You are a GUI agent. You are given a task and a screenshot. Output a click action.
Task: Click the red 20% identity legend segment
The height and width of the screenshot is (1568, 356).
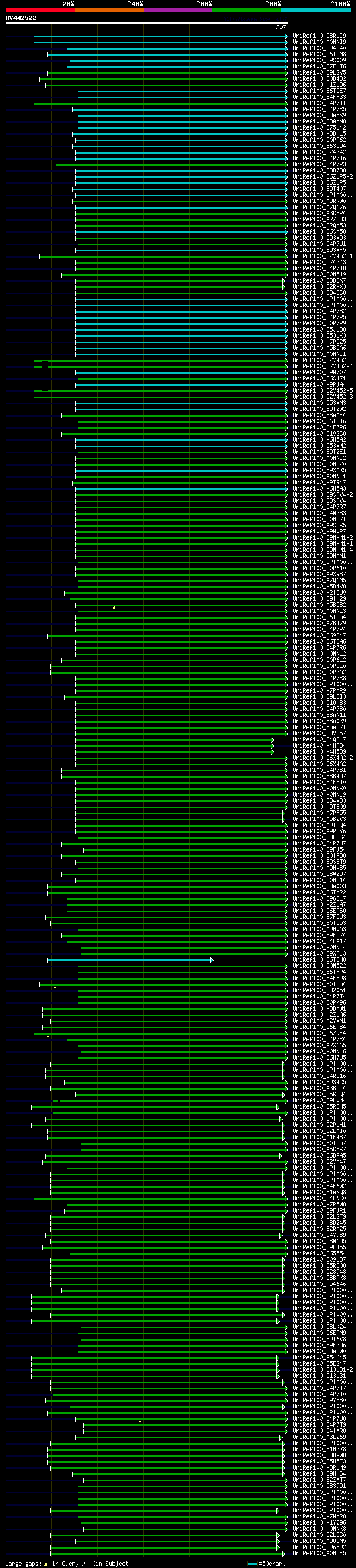(x=39, y=10)
